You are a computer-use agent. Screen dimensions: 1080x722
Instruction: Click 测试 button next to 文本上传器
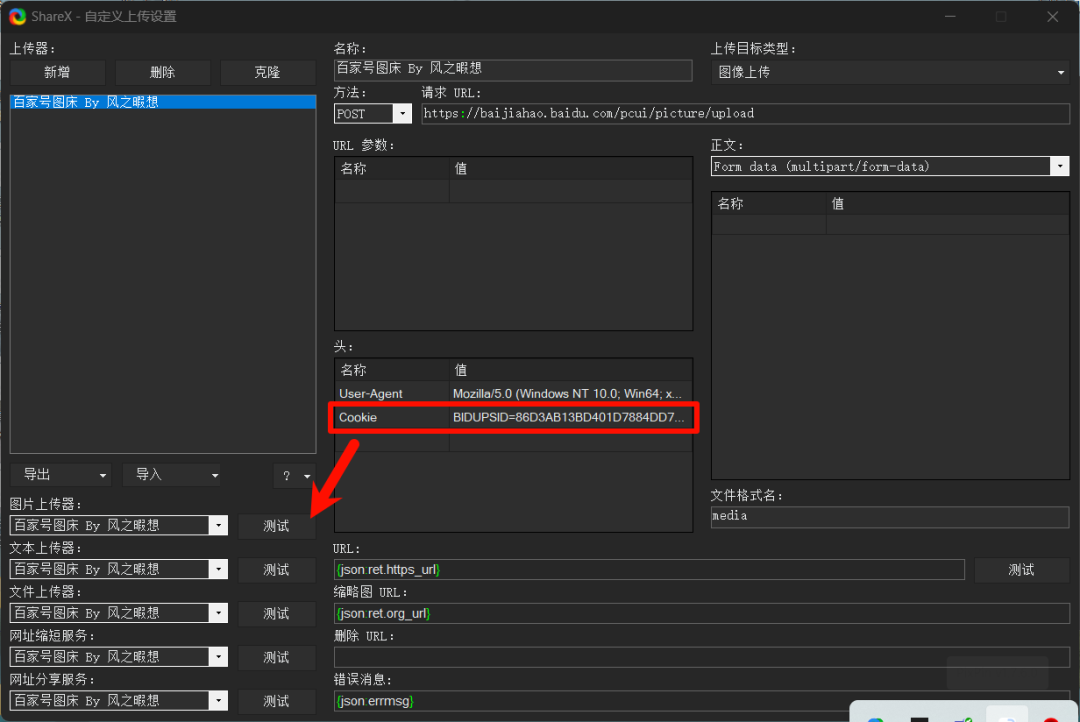pos(276,570)
